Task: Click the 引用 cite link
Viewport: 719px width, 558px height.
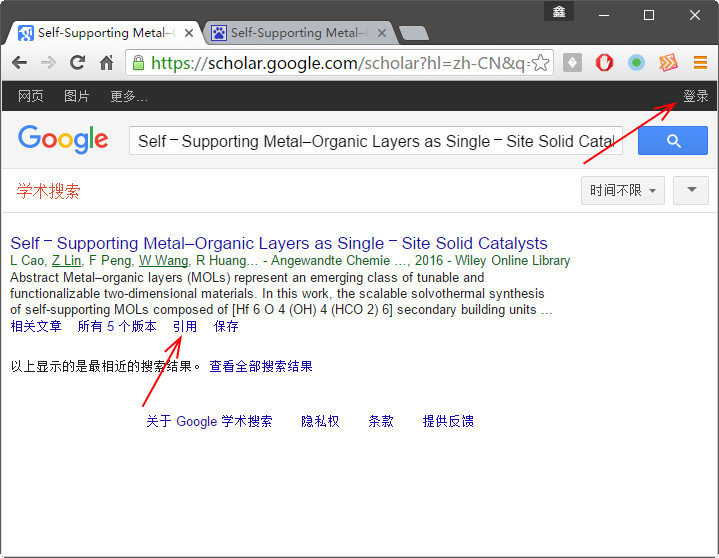Action: coord(185,326)
